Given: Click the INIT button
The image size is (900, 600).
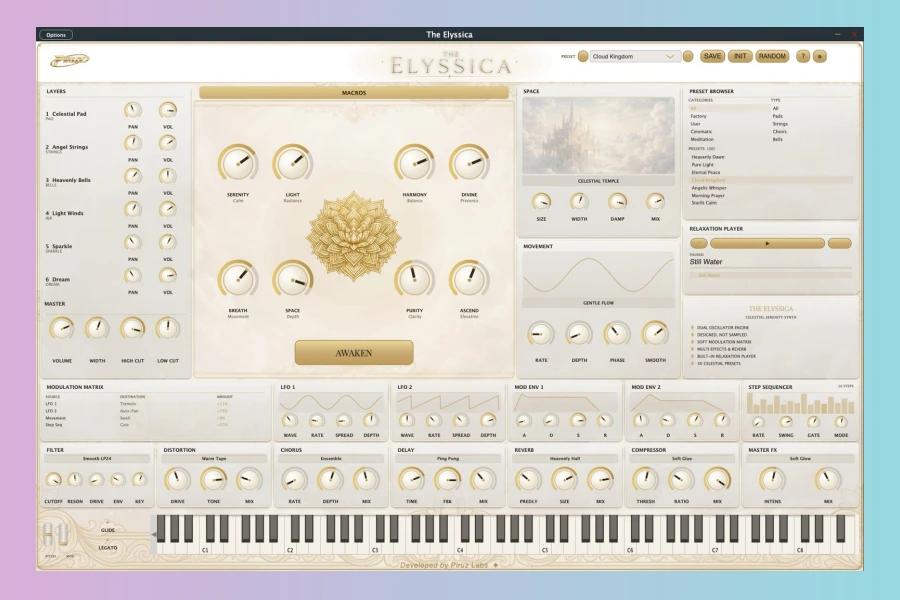Looking at the screenshot, I should [x=740, y=56].
